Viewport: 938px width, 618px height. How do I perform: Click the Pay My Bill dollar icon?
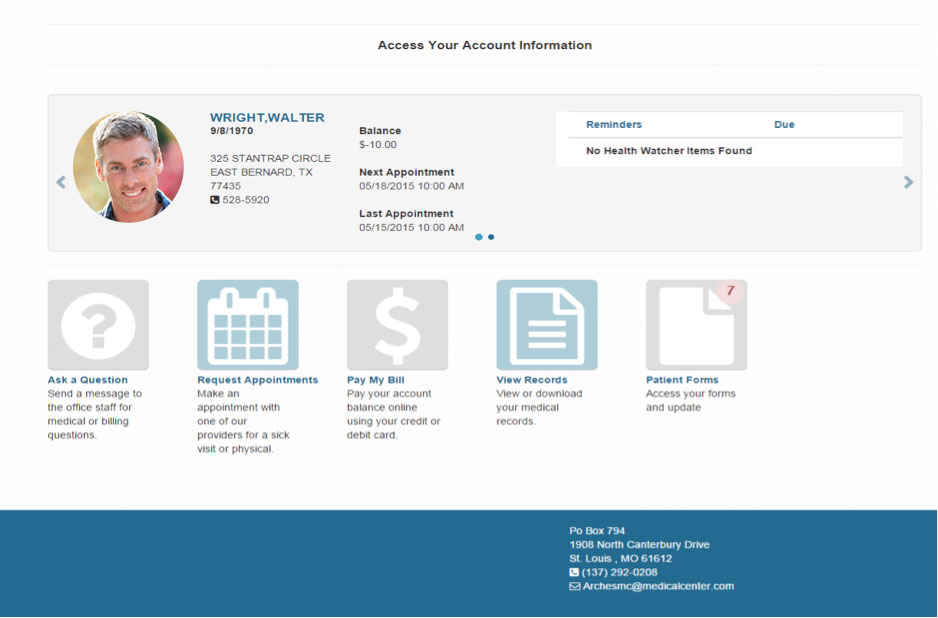click(x=397, y=325)
